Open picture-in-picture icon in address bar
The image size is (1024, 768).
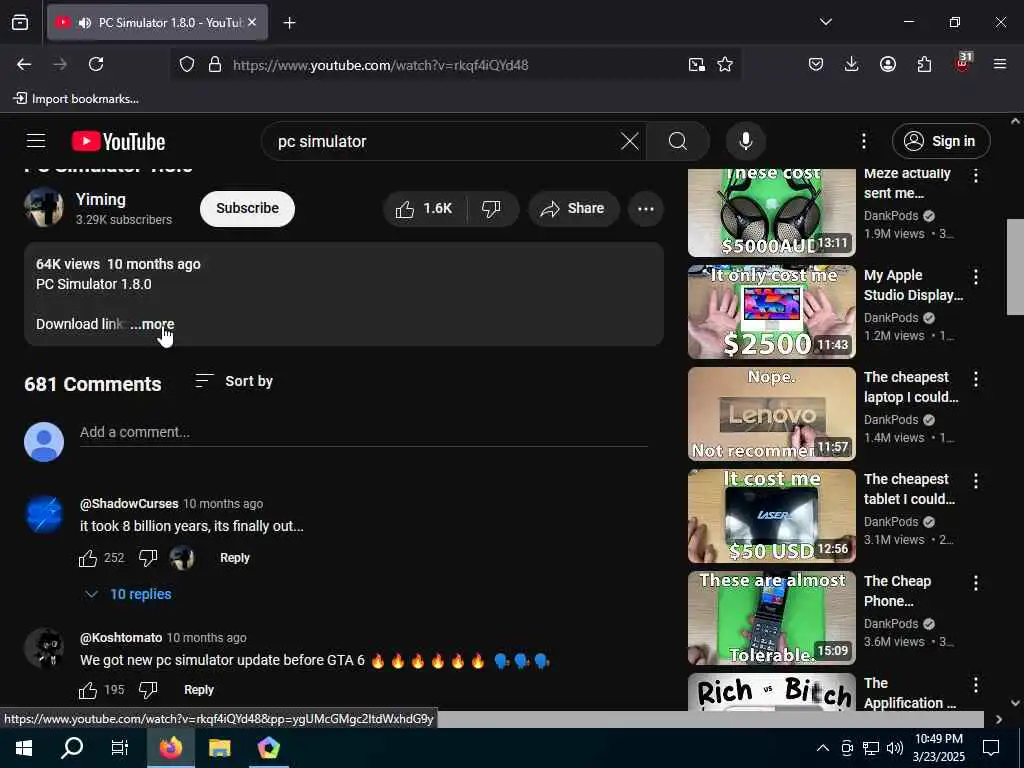coord(697,64)
